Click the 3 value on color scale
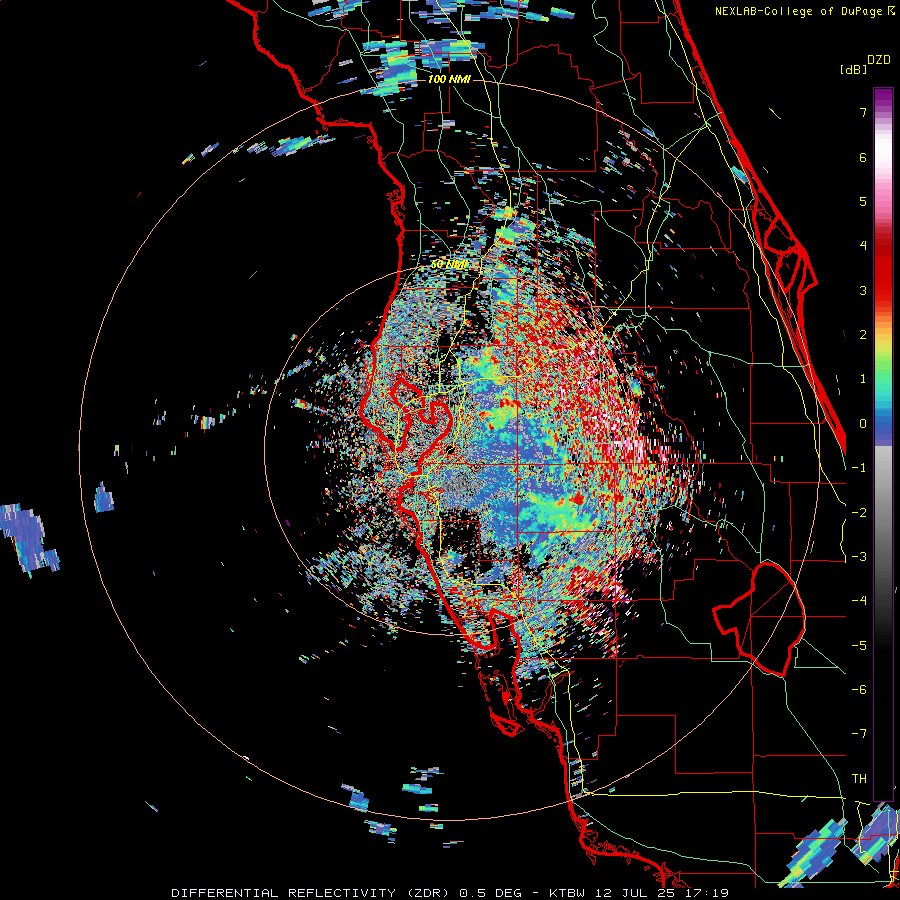This screenshot has height=900, width=900. click(863, 290)
